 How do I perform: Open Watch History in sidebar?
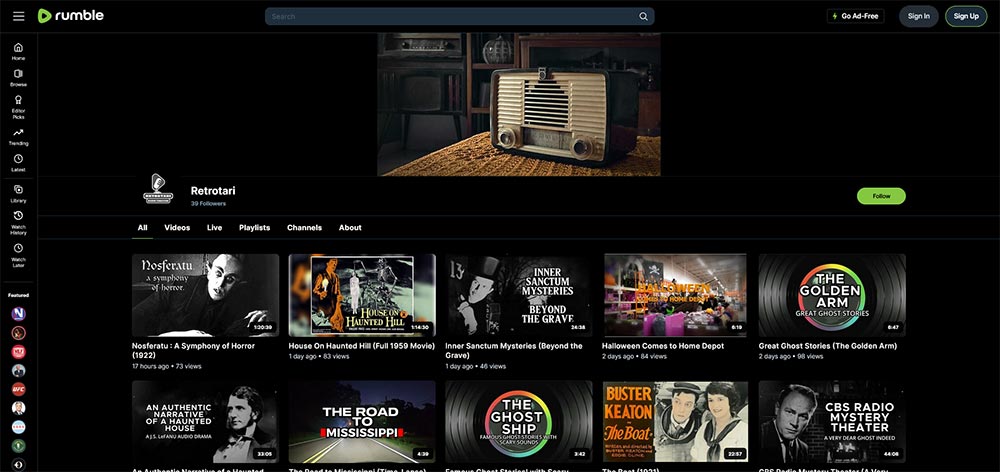(18, 223)
